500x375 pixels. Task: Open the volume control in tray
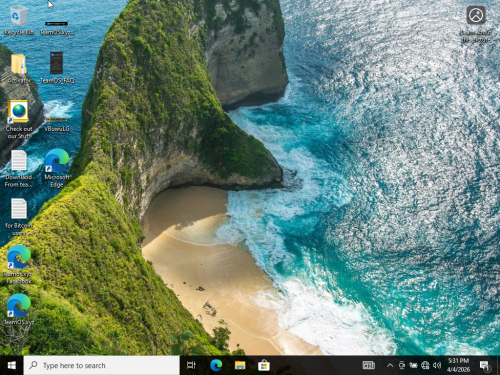tap(437, 365)
